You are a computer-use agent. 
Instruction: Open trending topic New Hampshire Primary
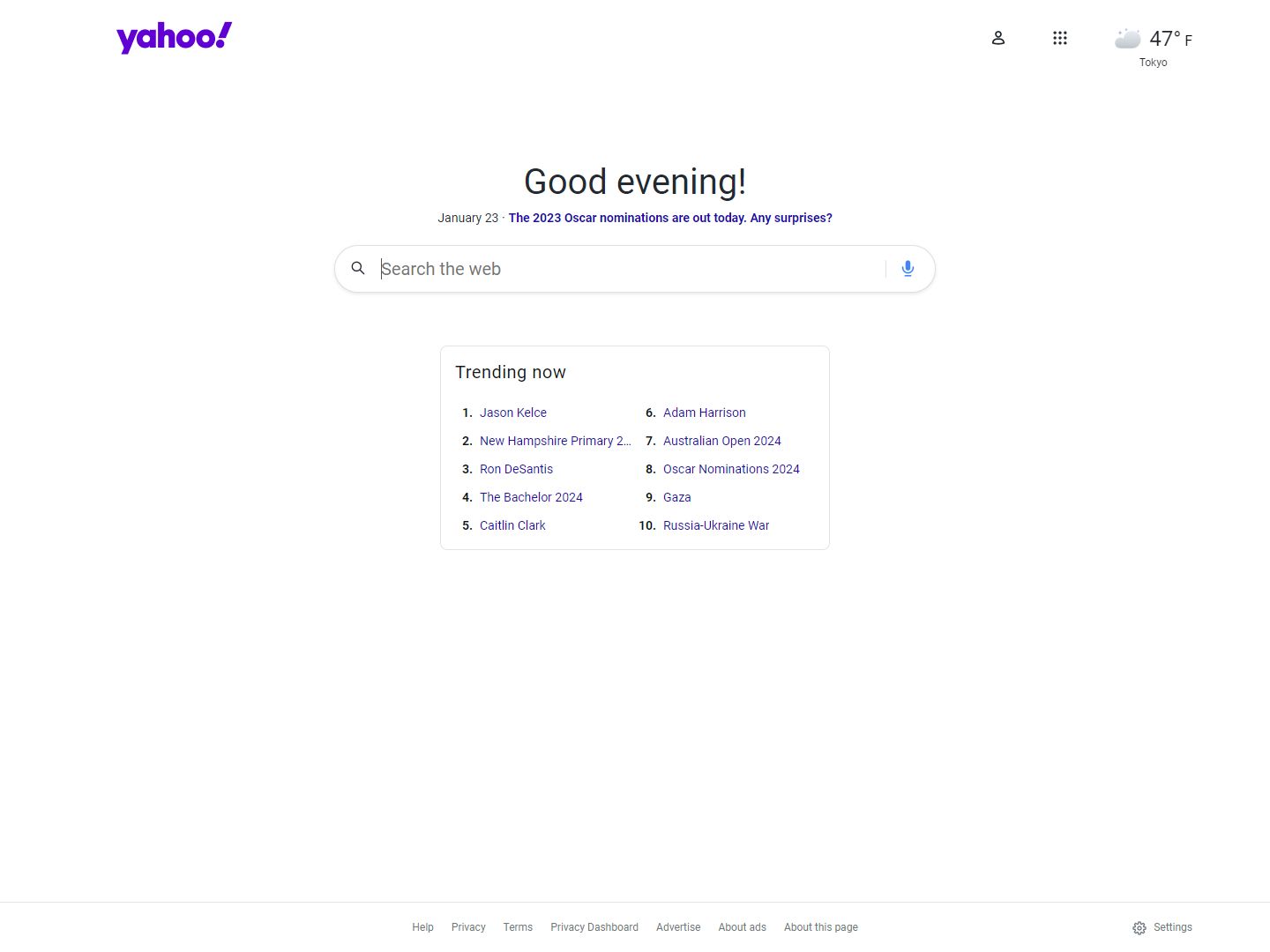point(556,441)
